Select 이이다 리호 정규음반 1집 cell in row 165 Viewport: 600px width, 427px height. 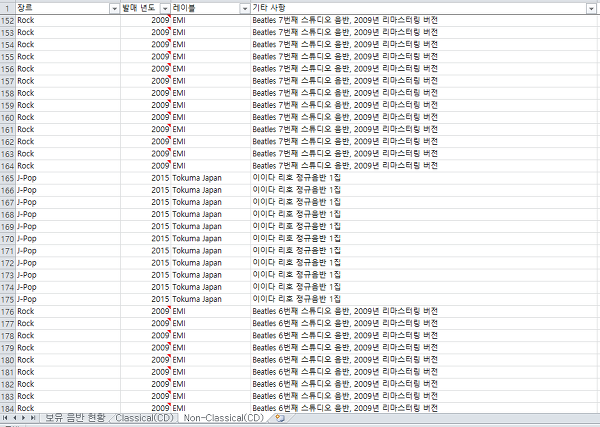pyautogui.click(x=424, y=178)
